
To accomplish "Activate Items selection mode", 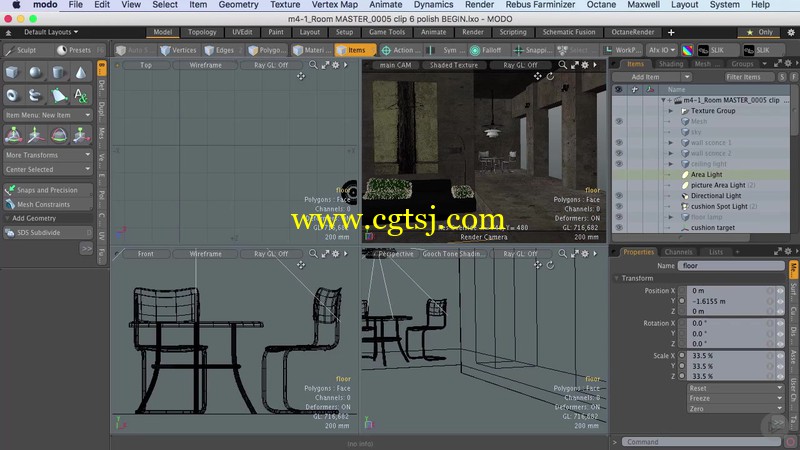I will (355, 50).
